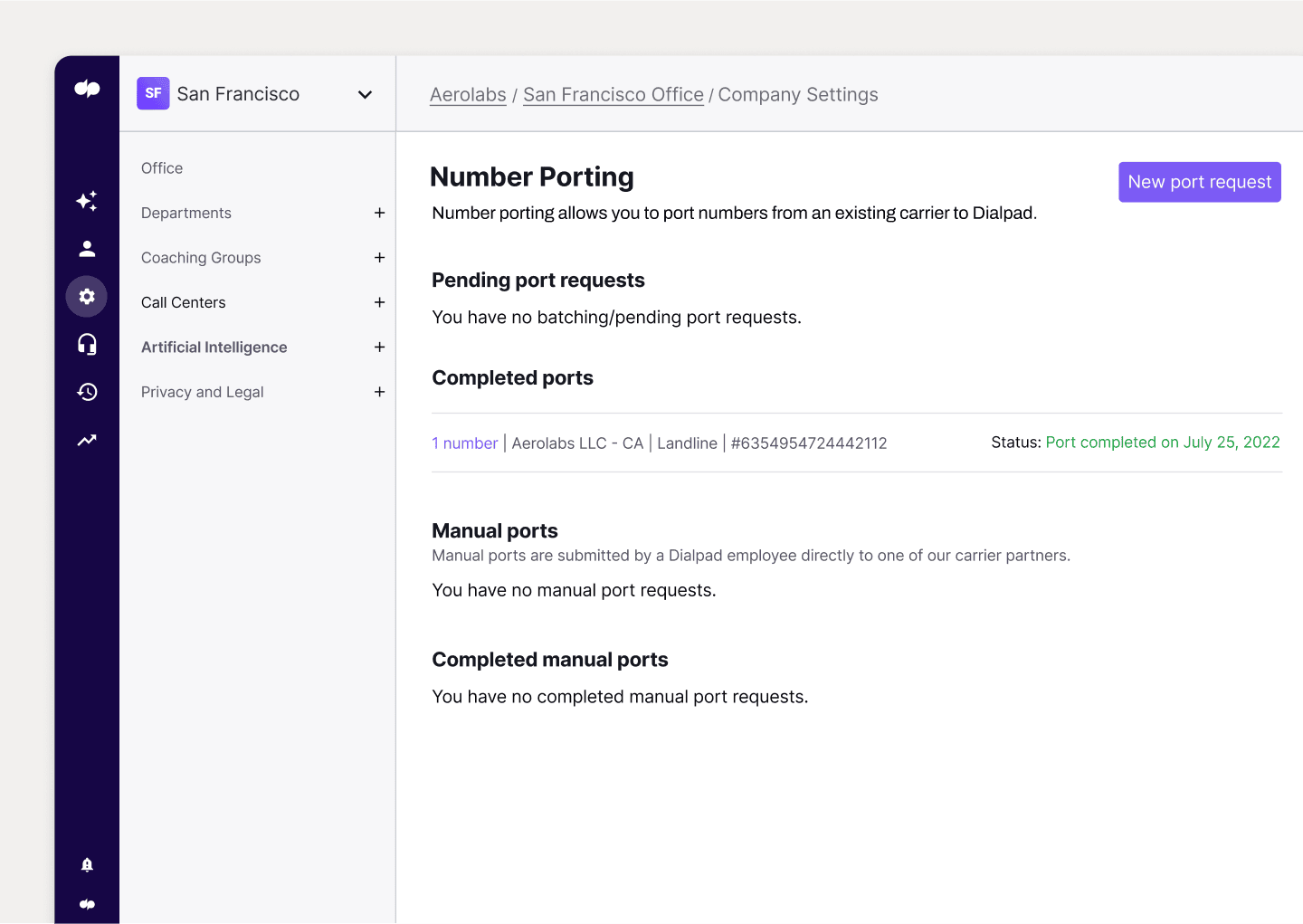
Task: Click the headset support icon
Action: tap(87, 344)
